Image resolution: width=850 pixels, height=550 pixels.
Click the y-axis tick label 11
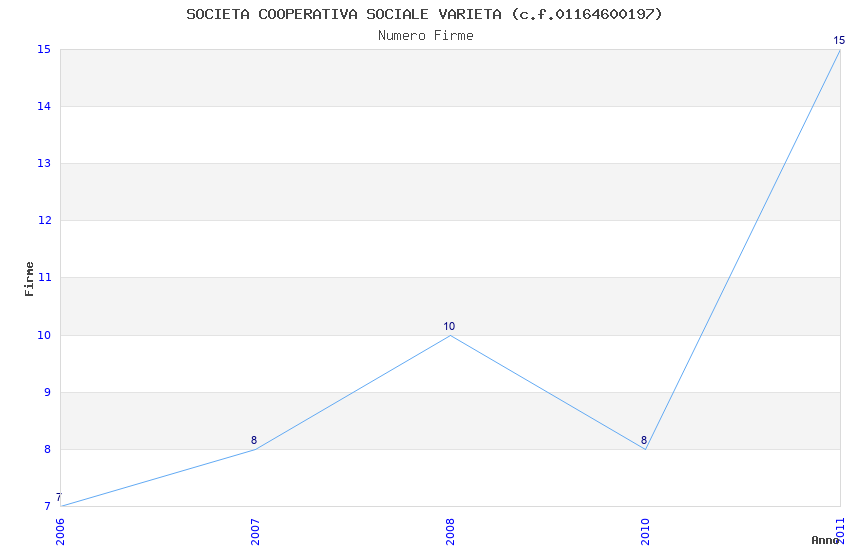pos(44,278)
